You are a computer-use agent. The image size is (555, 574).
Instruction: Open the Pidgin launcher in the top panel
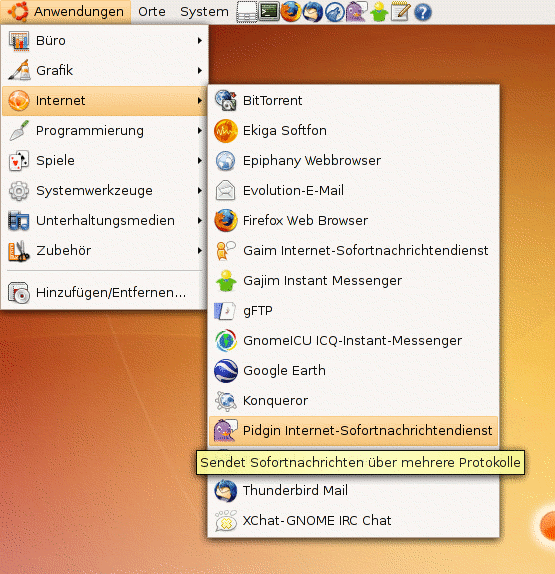pos(356,11)
